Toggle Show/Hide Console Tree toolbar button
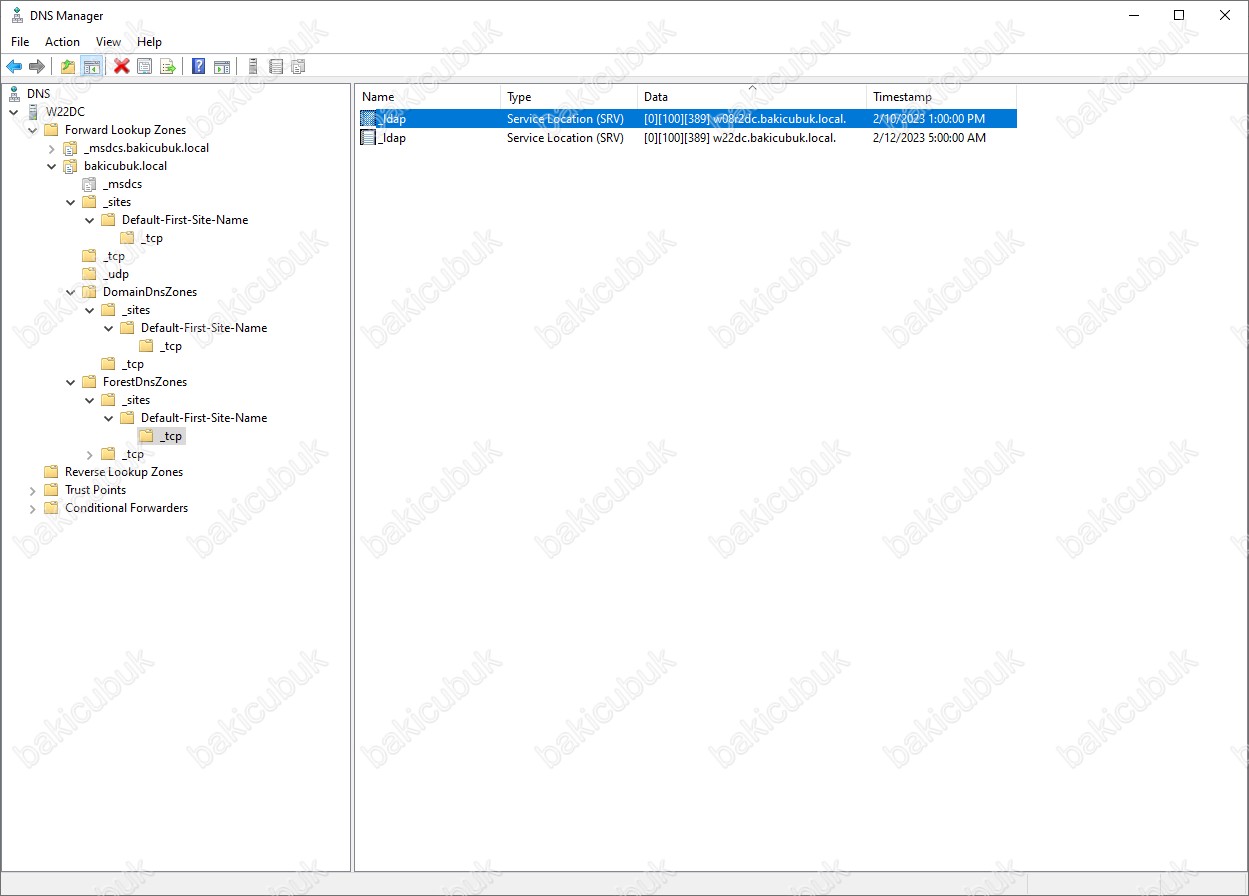Image resolution: width=1249 pixels, height=896 pixels. tap(91, 67)
